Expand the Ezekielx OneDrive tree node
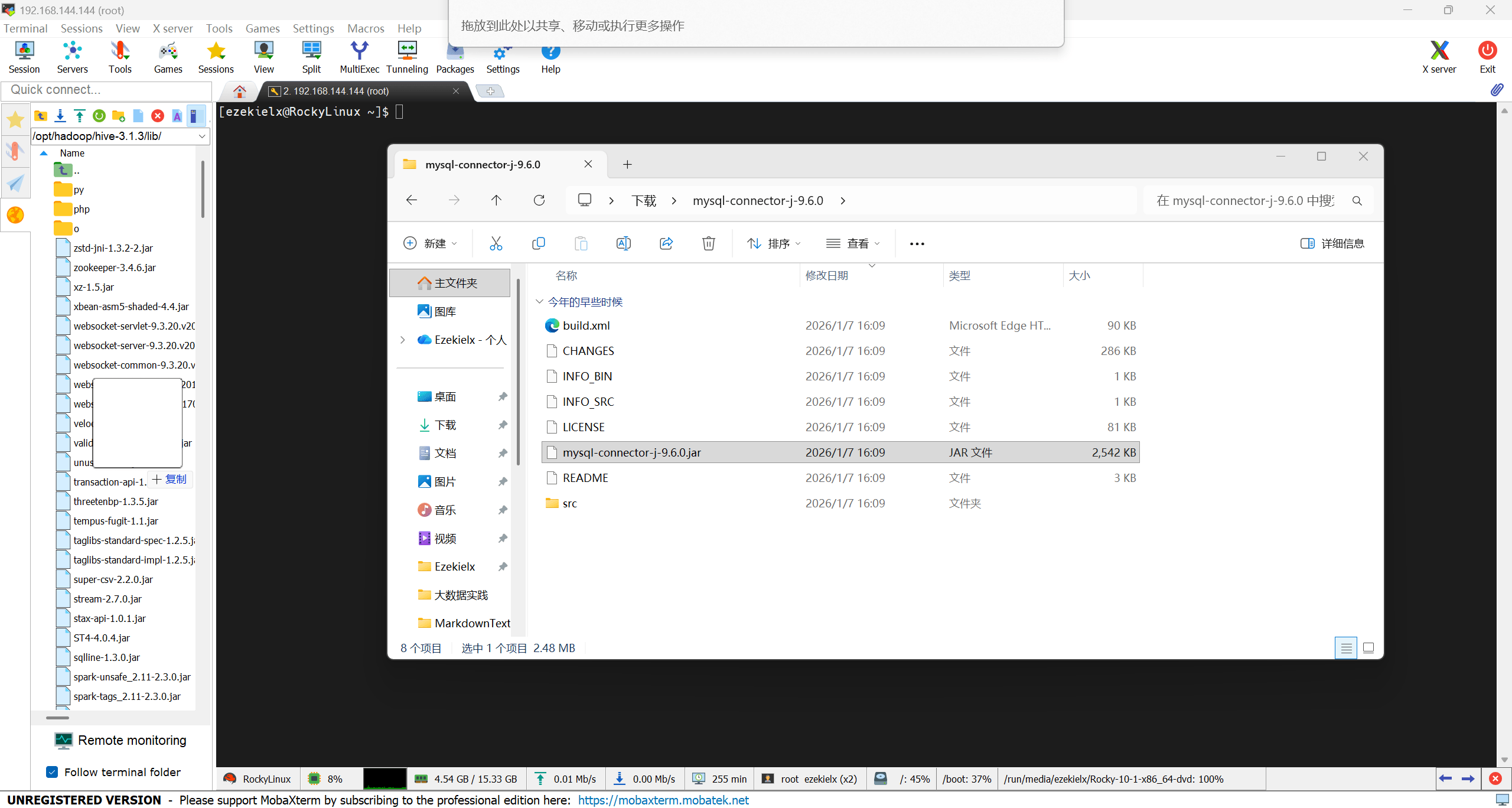The width and height of the screenshot is (1512, 808). [x=402, y=340]
